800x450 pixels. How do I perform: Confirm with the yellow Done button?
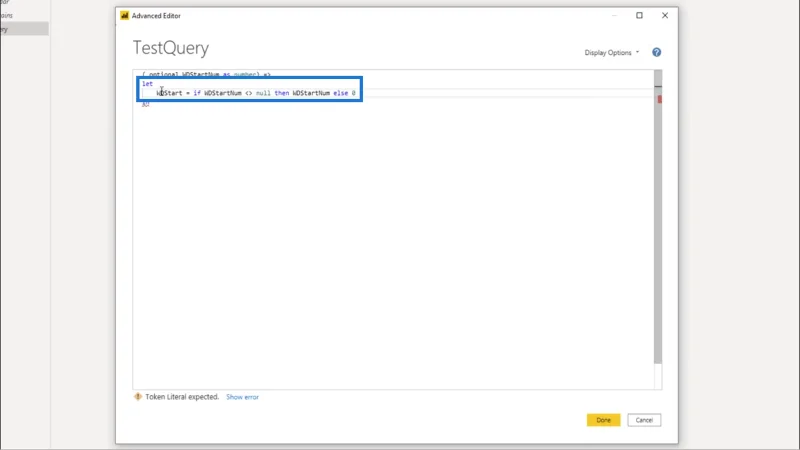point(603,420)
